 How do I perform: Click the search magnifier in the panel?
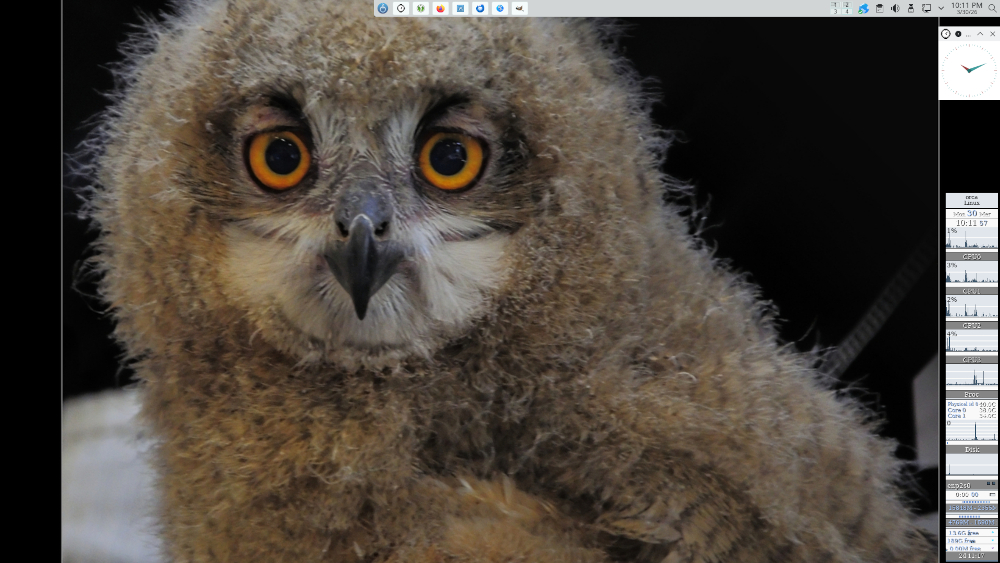[x=992, y=8]
